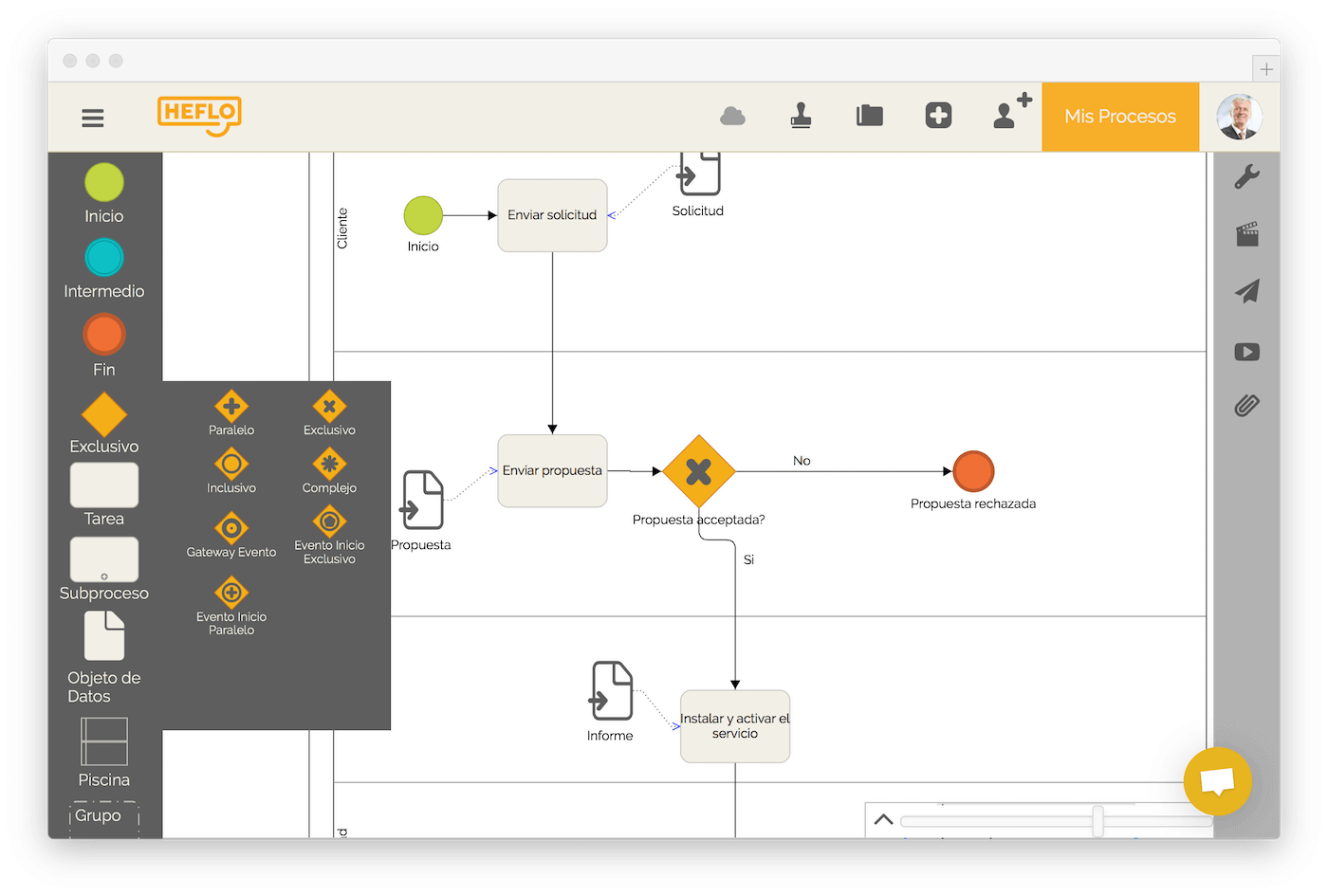The image size is (1328, 896).
Task: Click the video play icon in sidebar
Action: click(1247, 352)
